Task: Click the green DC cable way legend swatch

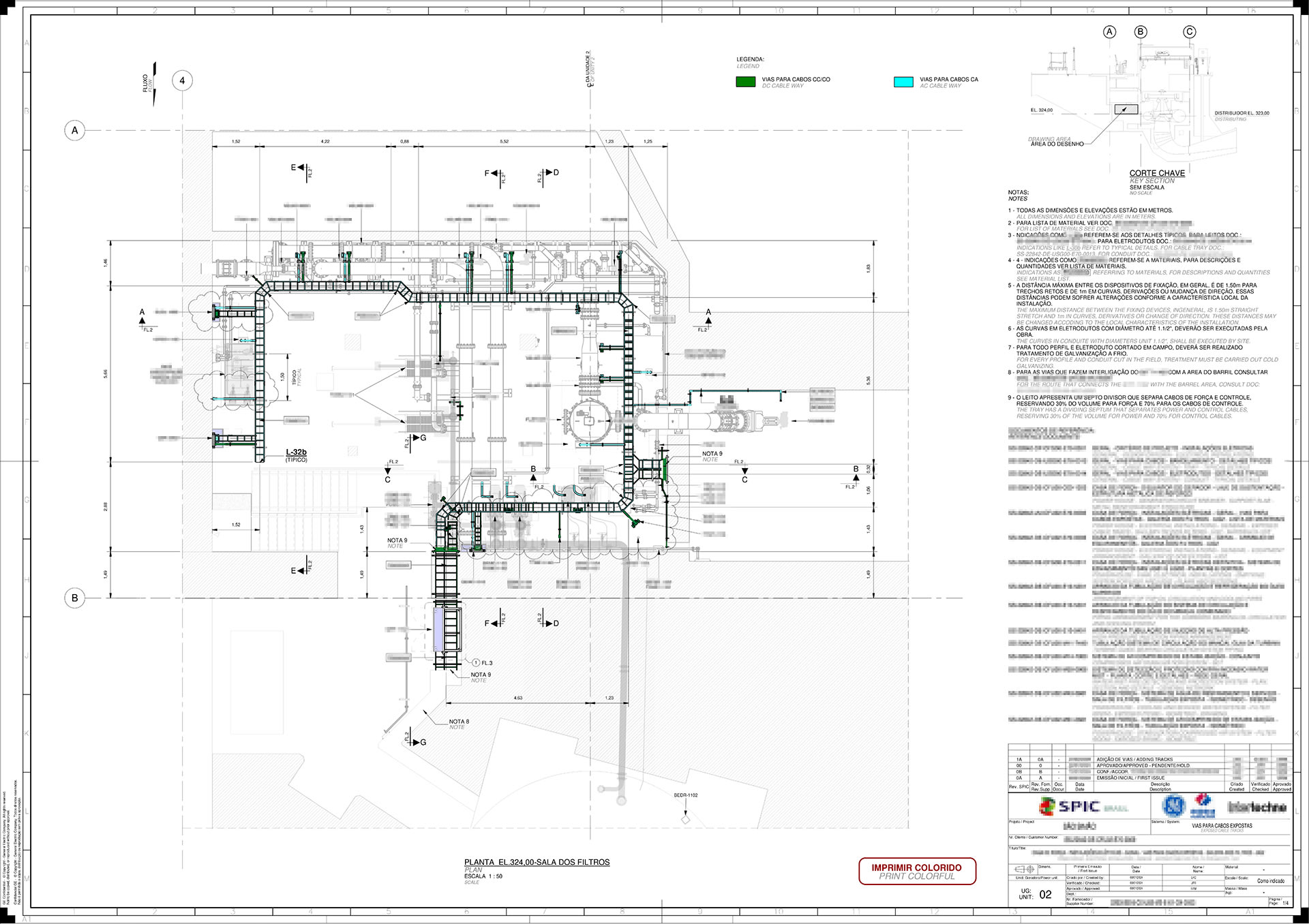Action: [744, 82]
